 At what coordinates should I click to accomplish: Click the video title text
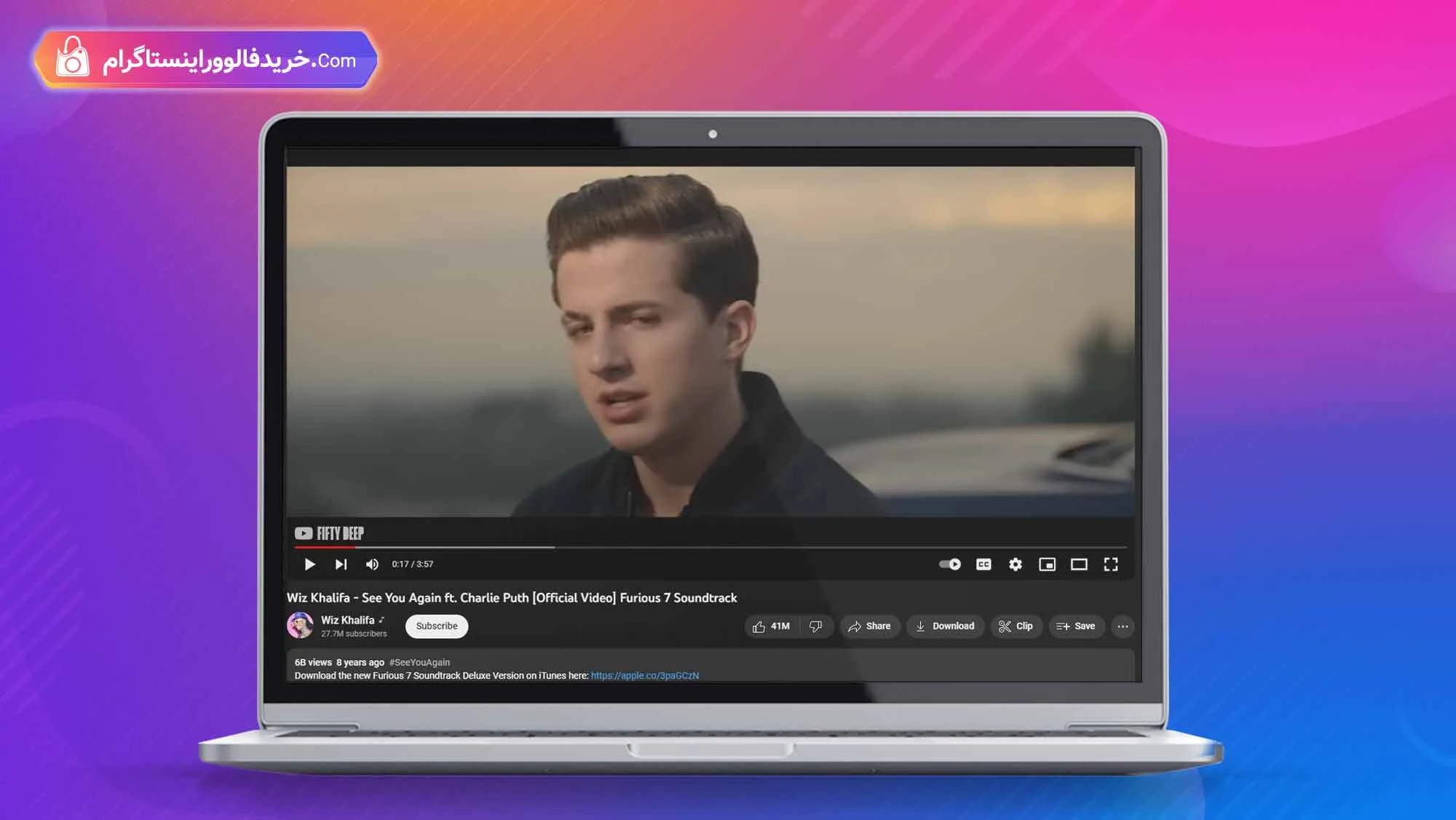[x=512, y=598]
